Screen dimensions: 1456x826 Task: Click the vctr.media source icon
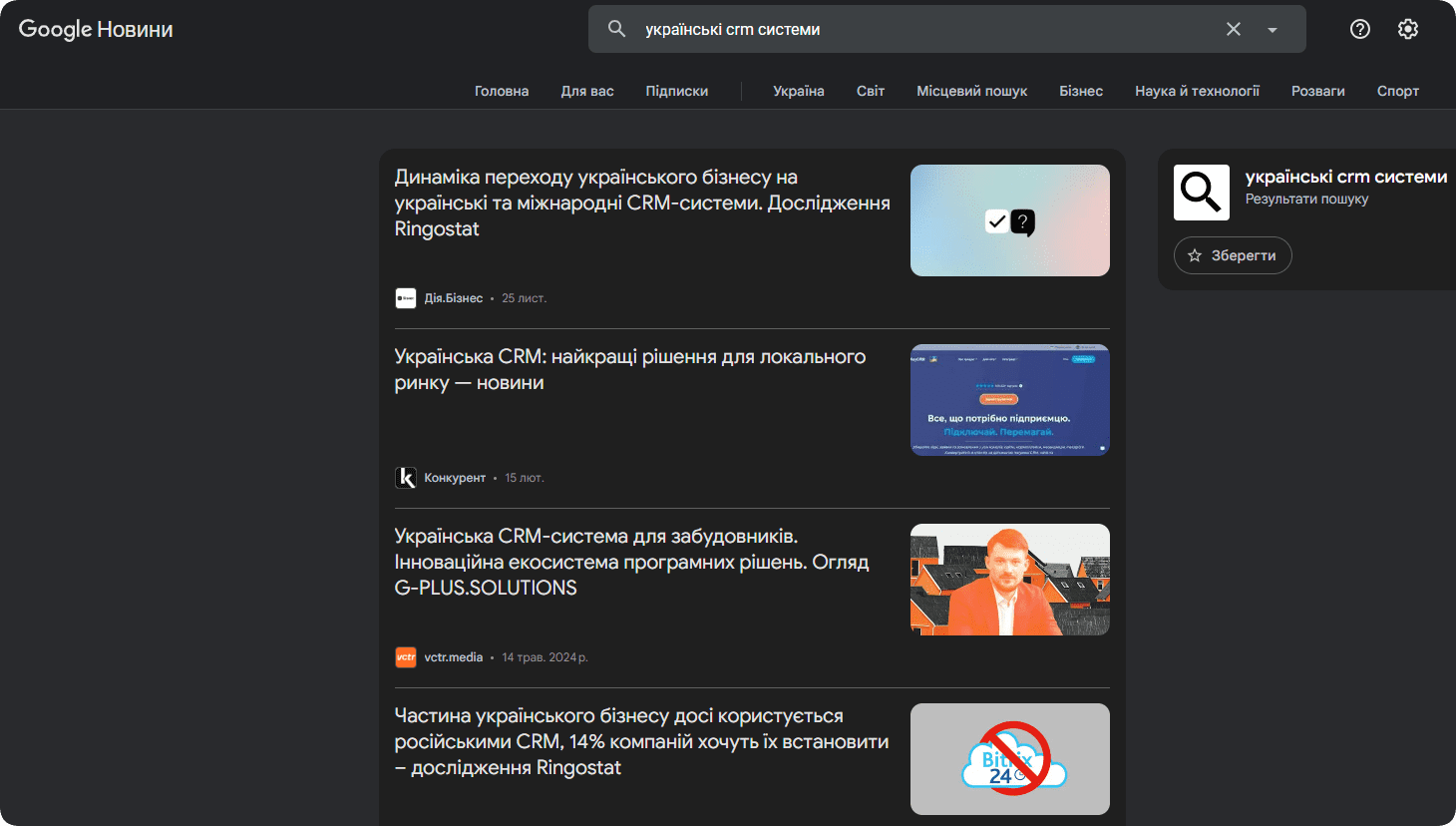[406, 657]
